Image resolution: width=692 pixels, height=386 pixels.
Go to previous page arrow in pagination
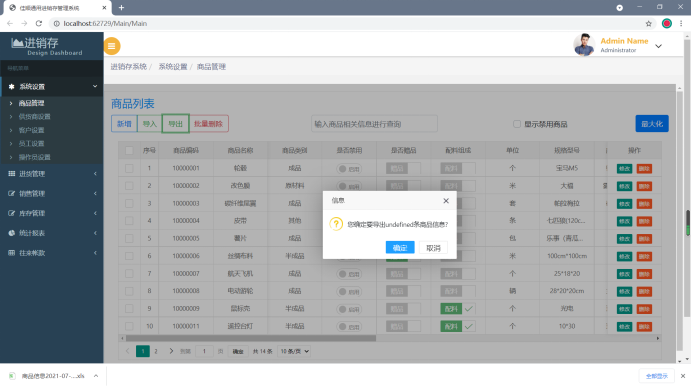click(128, 351)
